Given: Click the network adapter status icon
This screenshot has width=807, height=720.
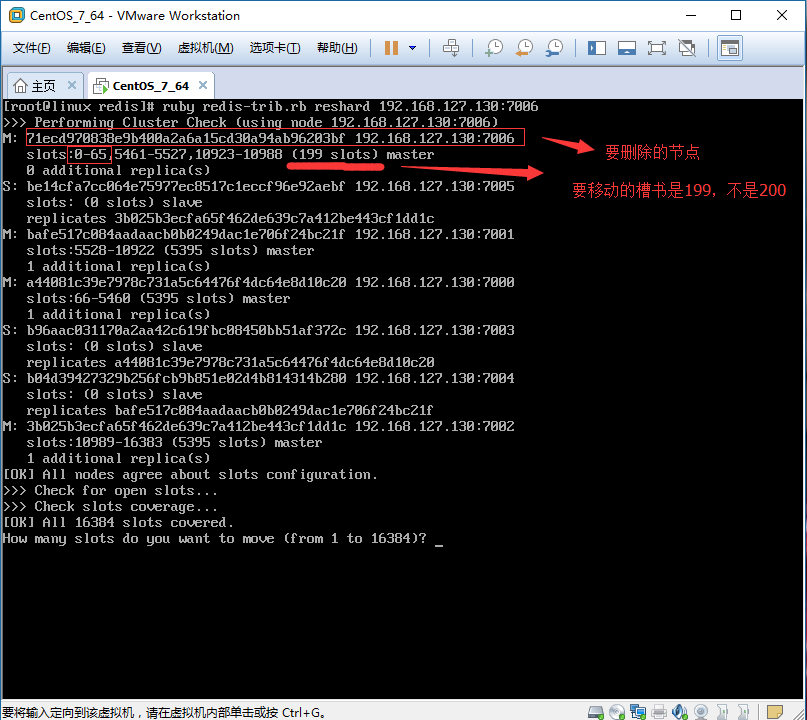Looking at the screenshot, I should [x=638, y=712].
